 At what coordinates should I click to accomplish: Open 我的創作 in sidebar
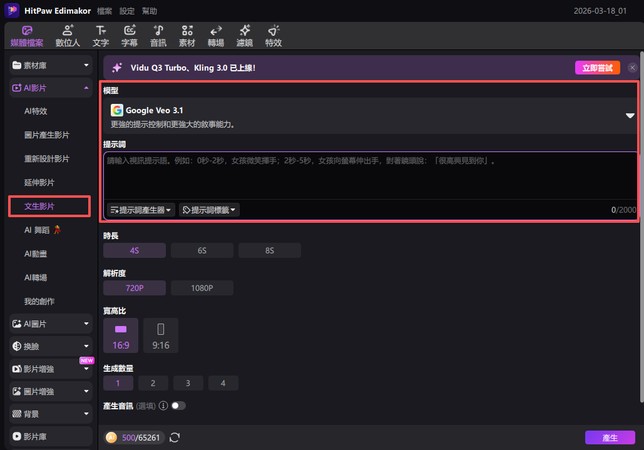(x=39, y=301)
